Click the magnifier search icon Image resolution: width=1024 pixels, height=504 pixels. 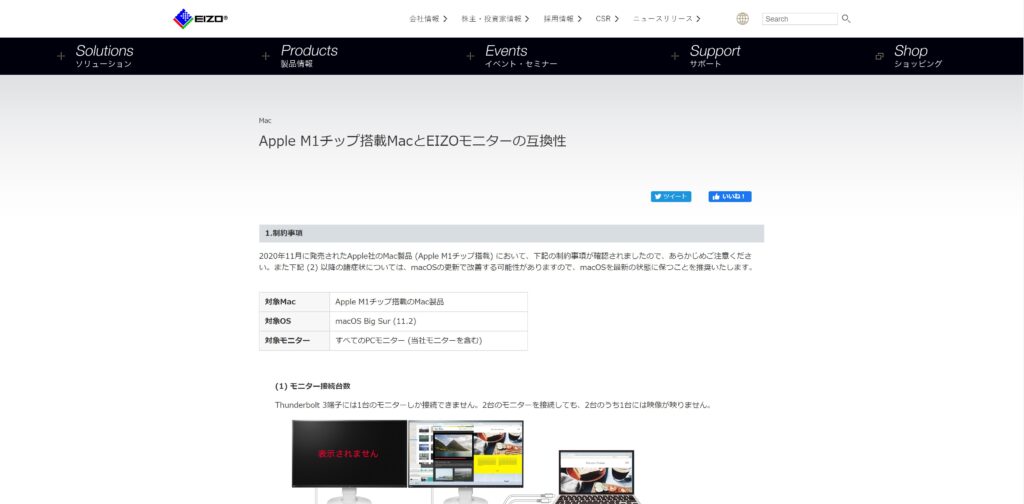[x=846, y=19]
